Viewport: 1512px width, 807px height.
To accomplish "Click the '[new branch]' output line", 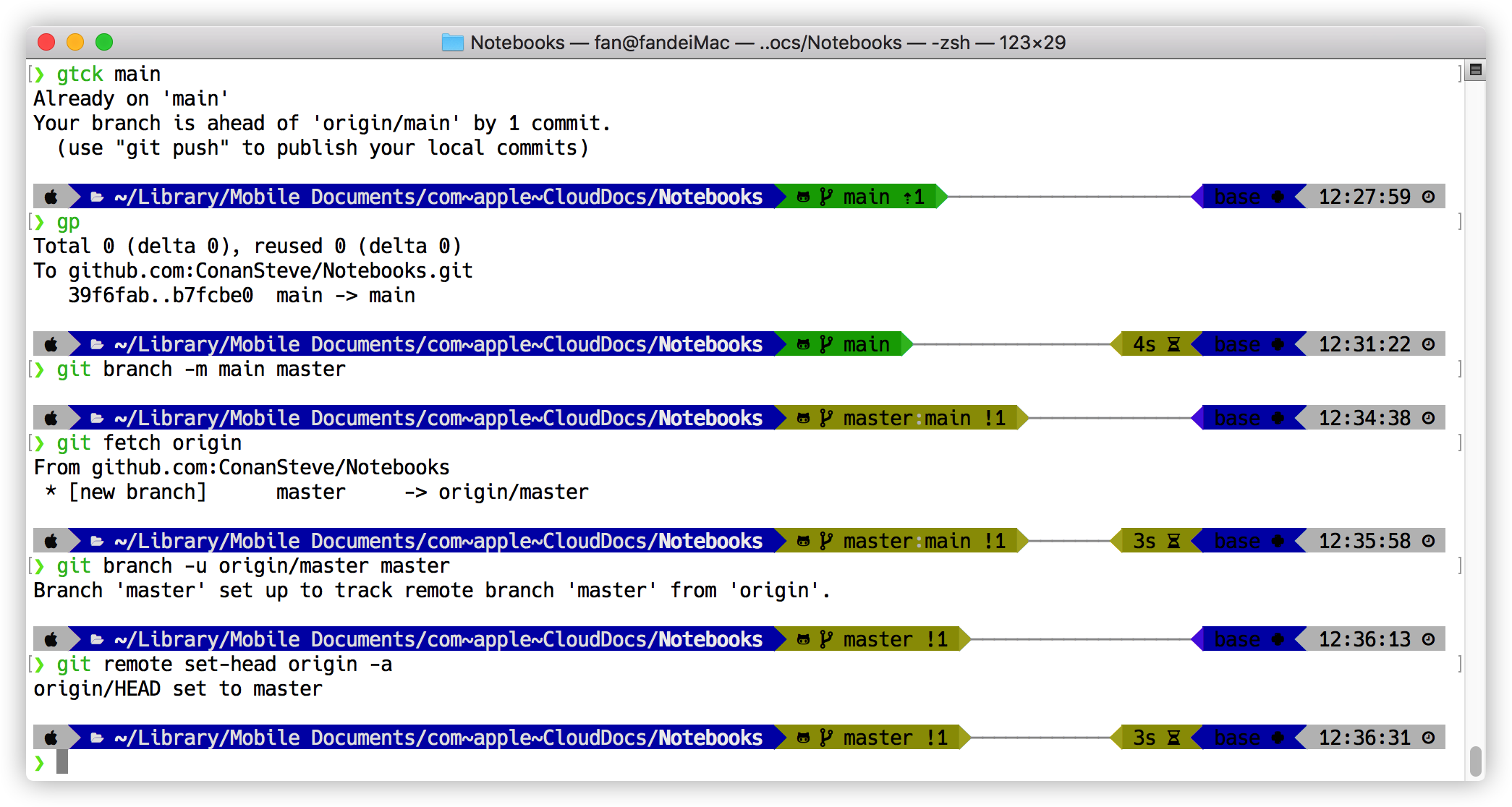I will [317, 492].
